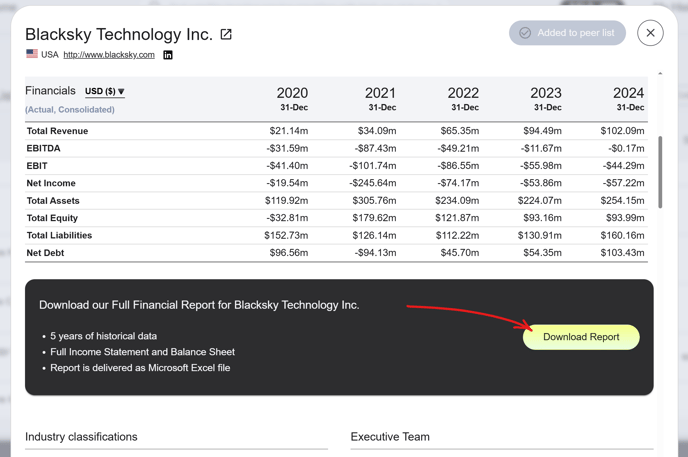Visit http://www.blacksky.com link
688x457 pixels.
click(x=109, y=55)
